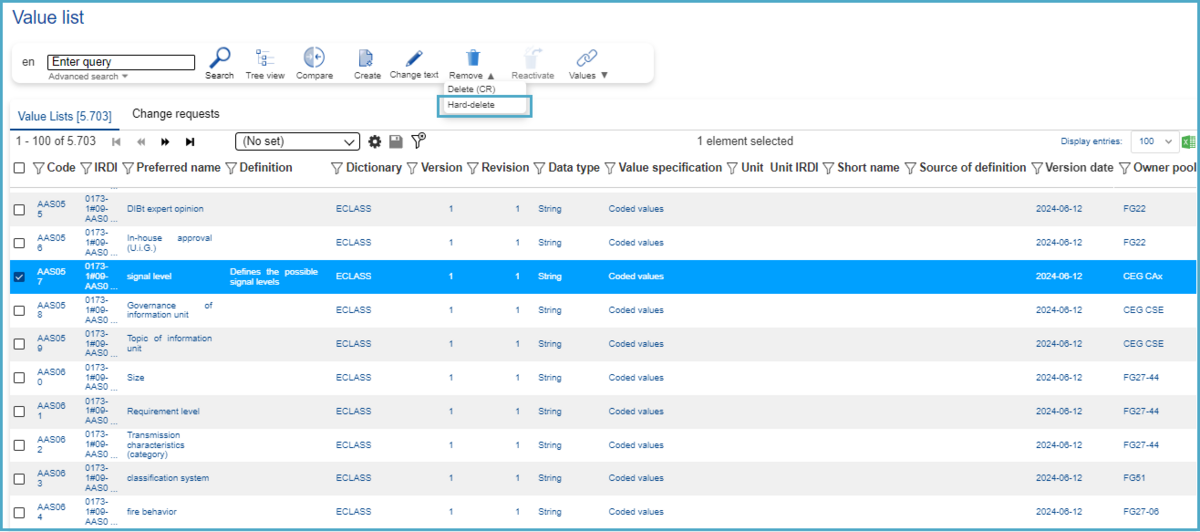Click the Create document icon
Image resolution: width=1200 pixels, height=532 pixels.
pyautogui.click(x=366, y=59)
